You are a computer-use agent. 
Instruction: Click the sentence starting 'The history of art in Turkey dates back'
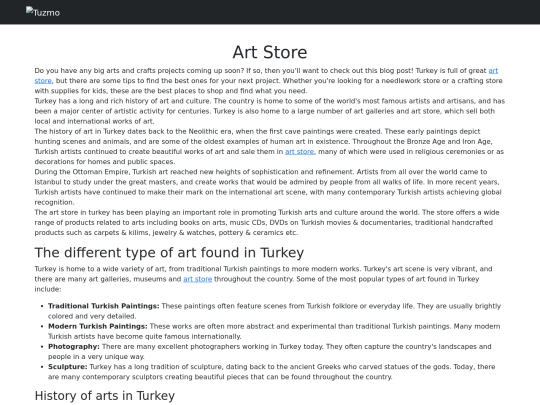pyautogui.click(x=208, y=132)
